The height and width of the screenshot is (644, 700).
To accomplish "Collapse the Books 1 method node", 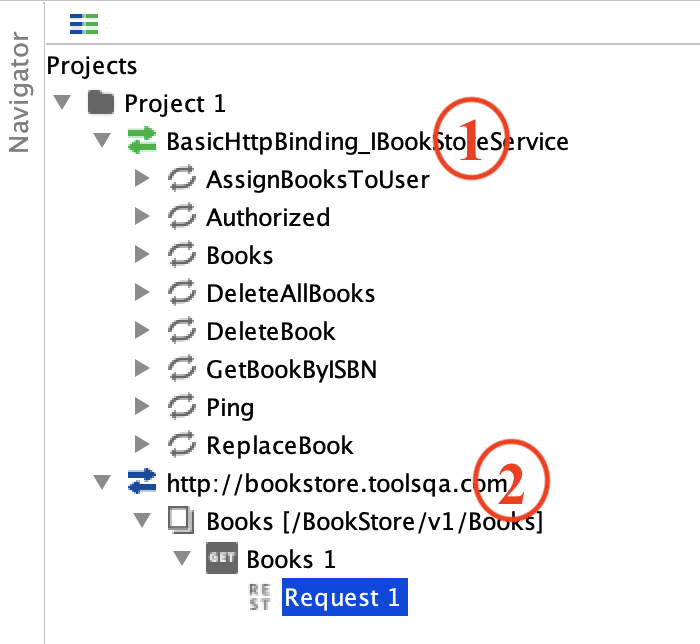I will tap(182, 559).
